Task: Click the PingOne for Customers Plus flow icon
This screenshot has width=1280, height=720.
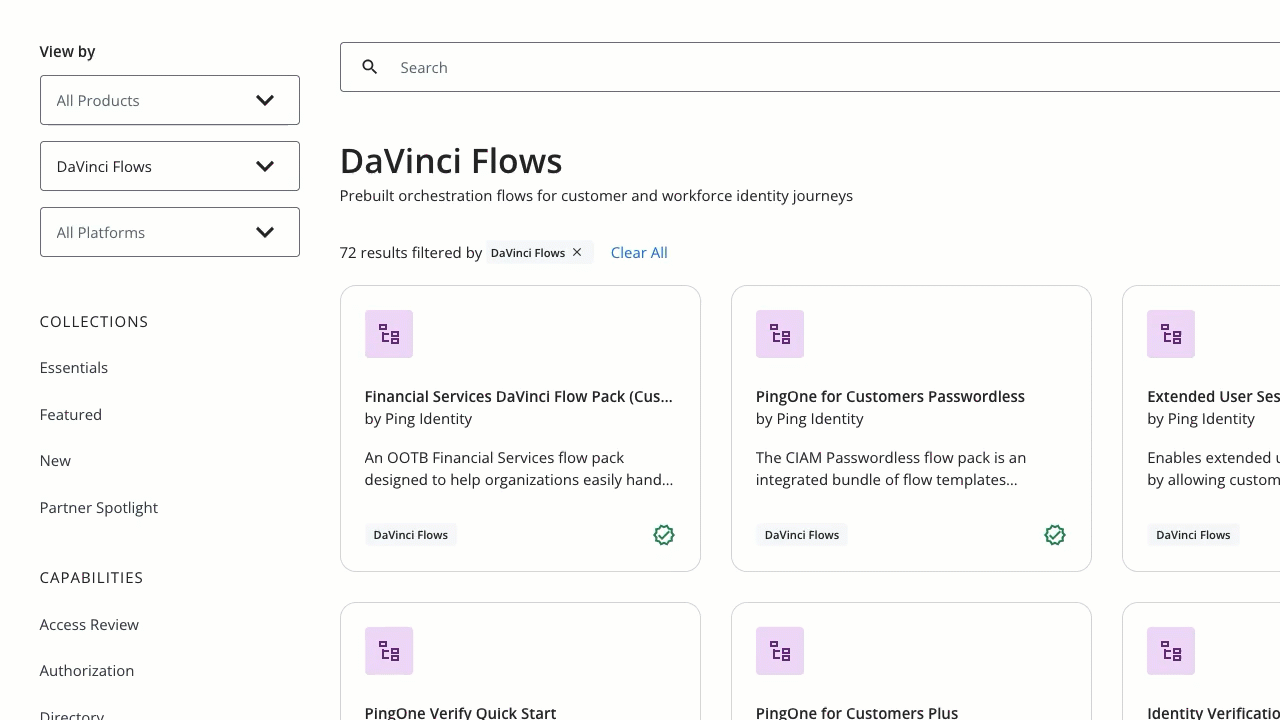Action: [x=780, y=651]
